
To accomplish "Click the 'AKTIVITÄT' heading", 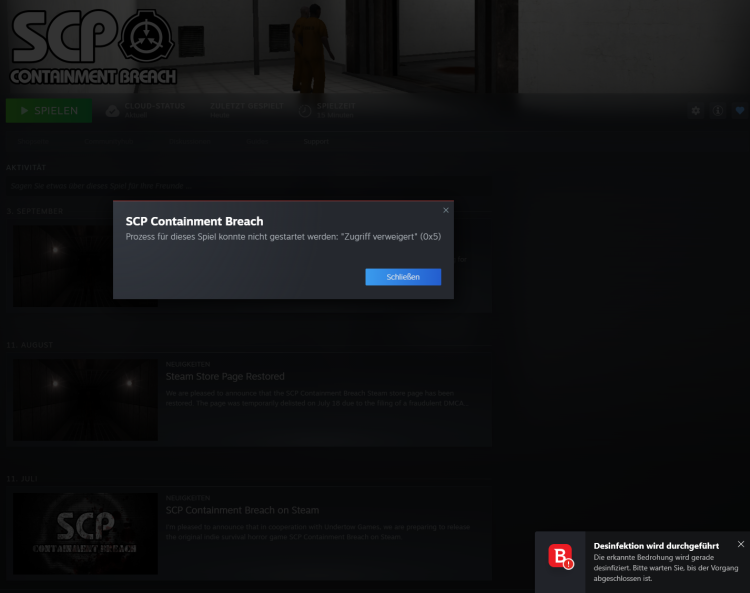I will (26, 167).
